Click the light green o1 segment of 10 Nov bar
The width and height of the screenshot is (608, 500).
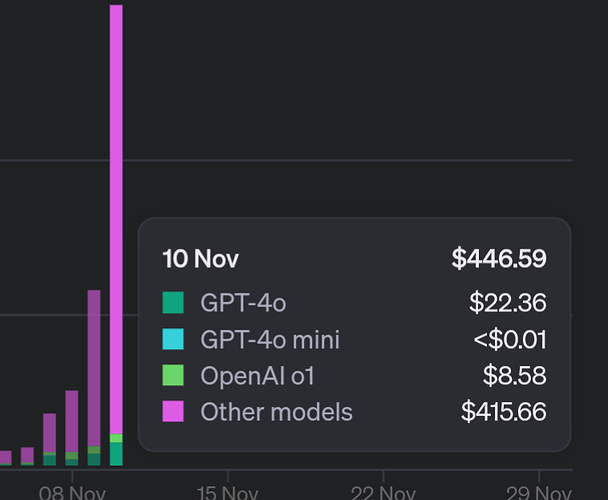coord(116,438)
